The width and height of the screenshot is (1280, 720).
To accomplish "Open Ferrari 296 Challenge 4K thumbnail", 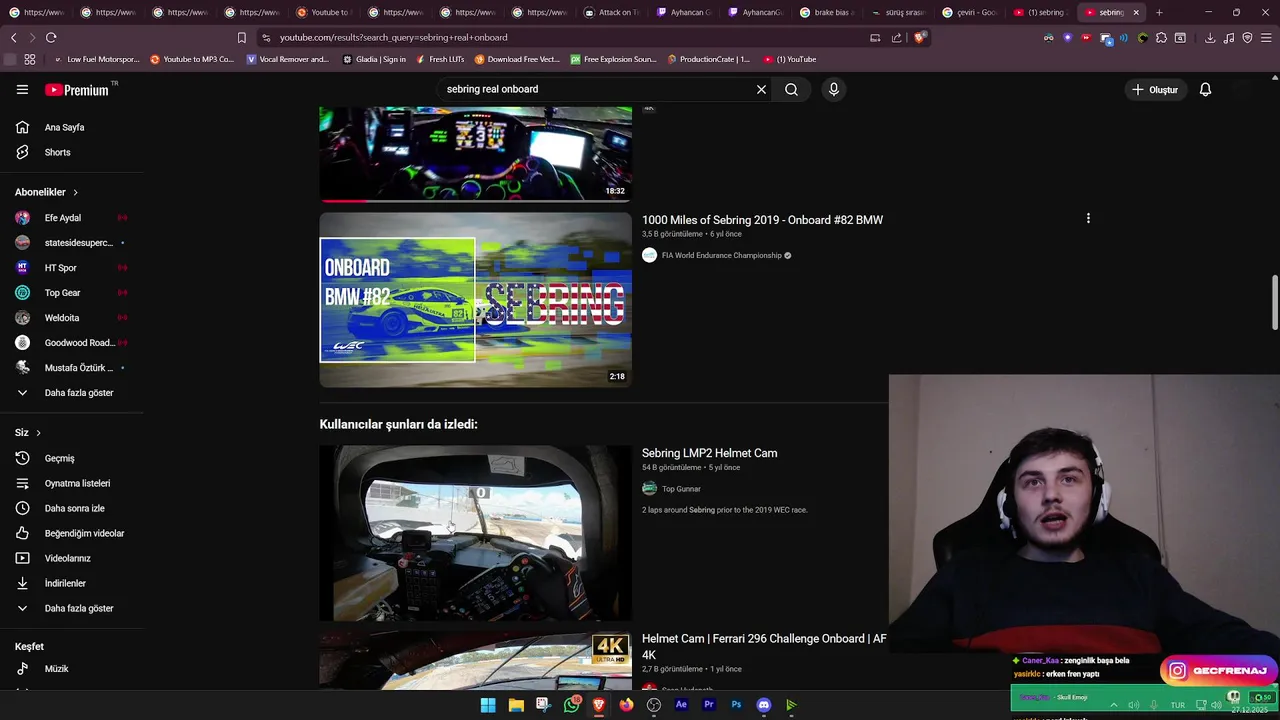I will (475, 661).
